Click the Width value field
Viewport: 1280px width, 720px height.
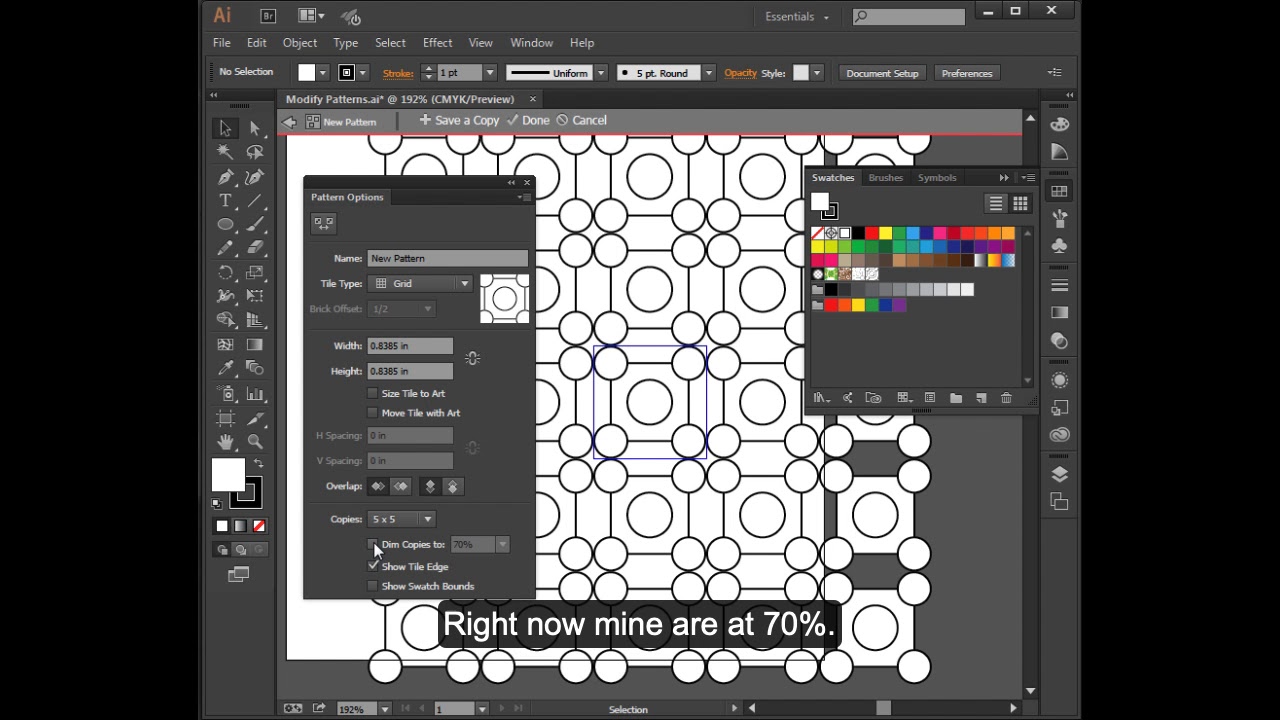tap(410, 346)
